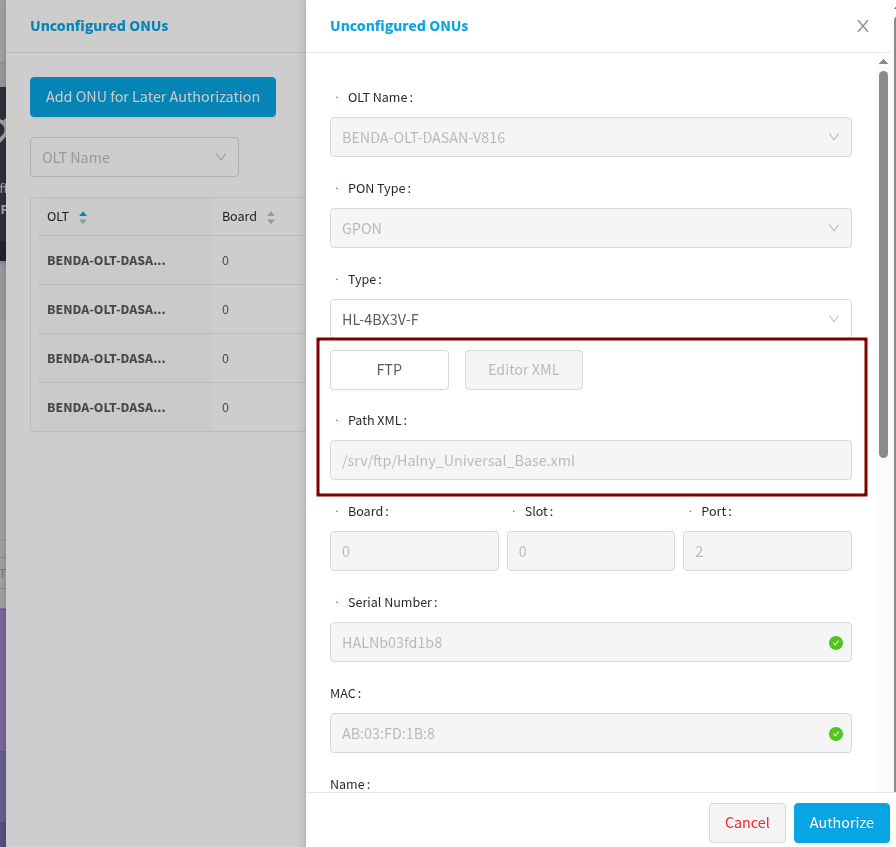
Task: Click the Port field showing 2
Action: point(767,551)
